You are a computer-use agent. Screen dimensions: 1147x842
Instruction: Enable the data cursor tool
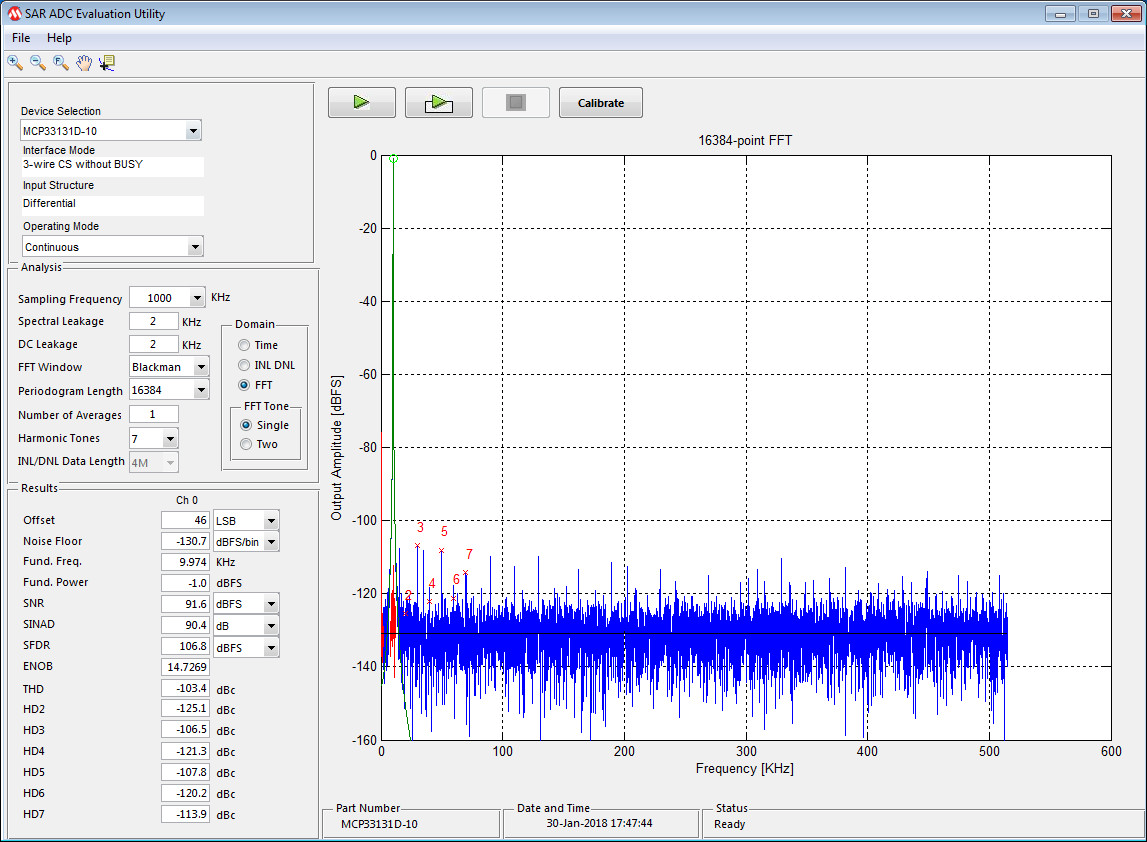107,63
